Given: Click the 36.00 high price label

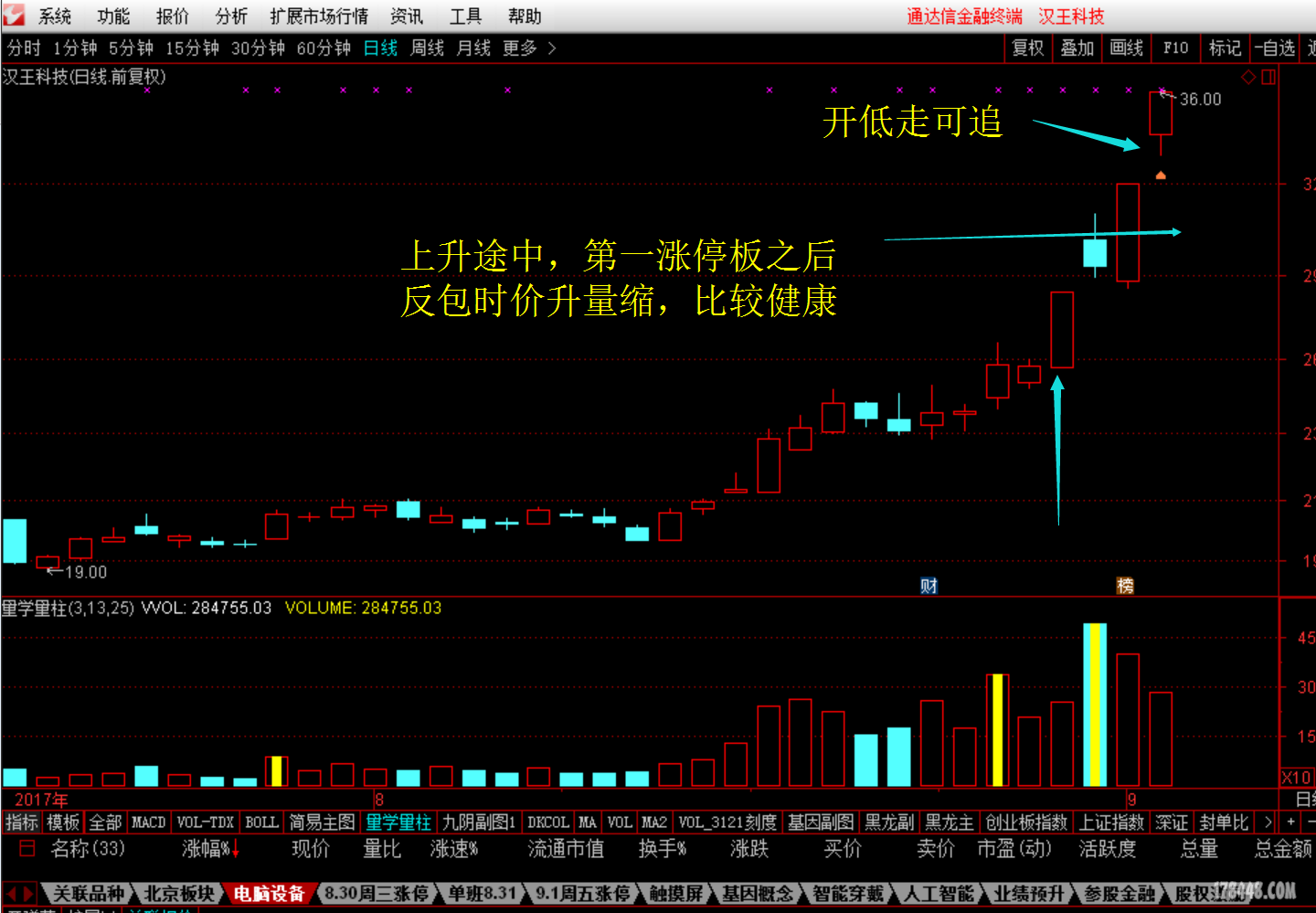Looking at the screenshot, I should tap(1200, 99).
